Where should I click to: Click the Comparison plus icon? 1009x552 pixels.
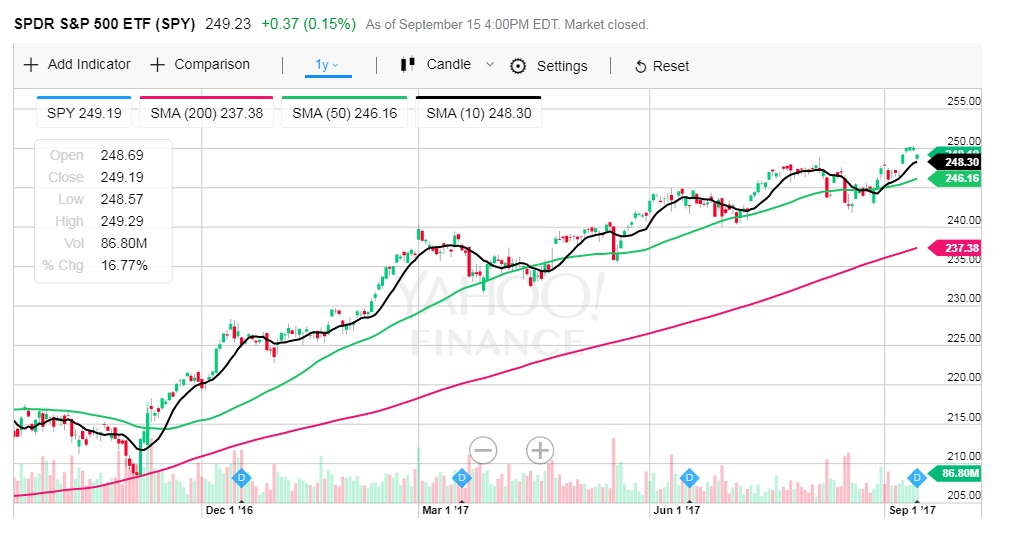click(x=157, y=65)
